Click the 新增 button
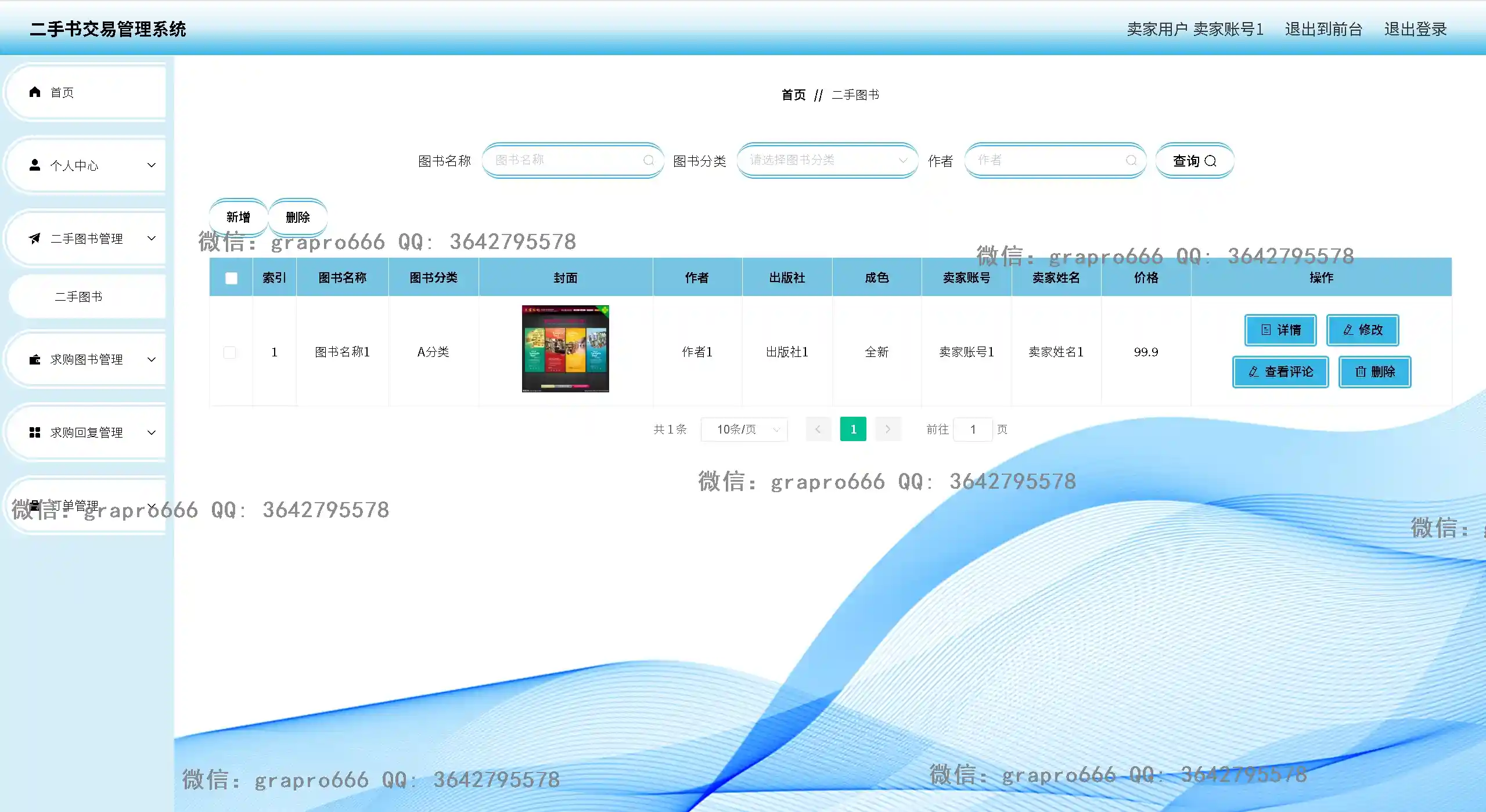1486x812 pixels. (x=238, y=217)
